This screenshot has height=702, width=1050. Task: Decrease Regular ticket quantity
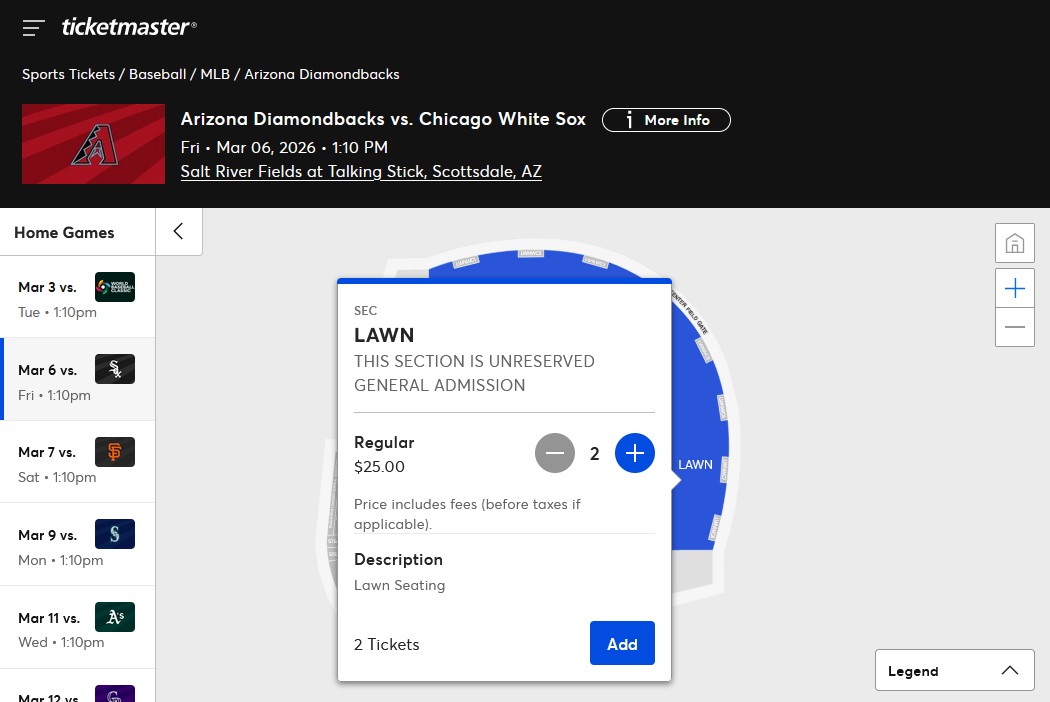point(555,453)
